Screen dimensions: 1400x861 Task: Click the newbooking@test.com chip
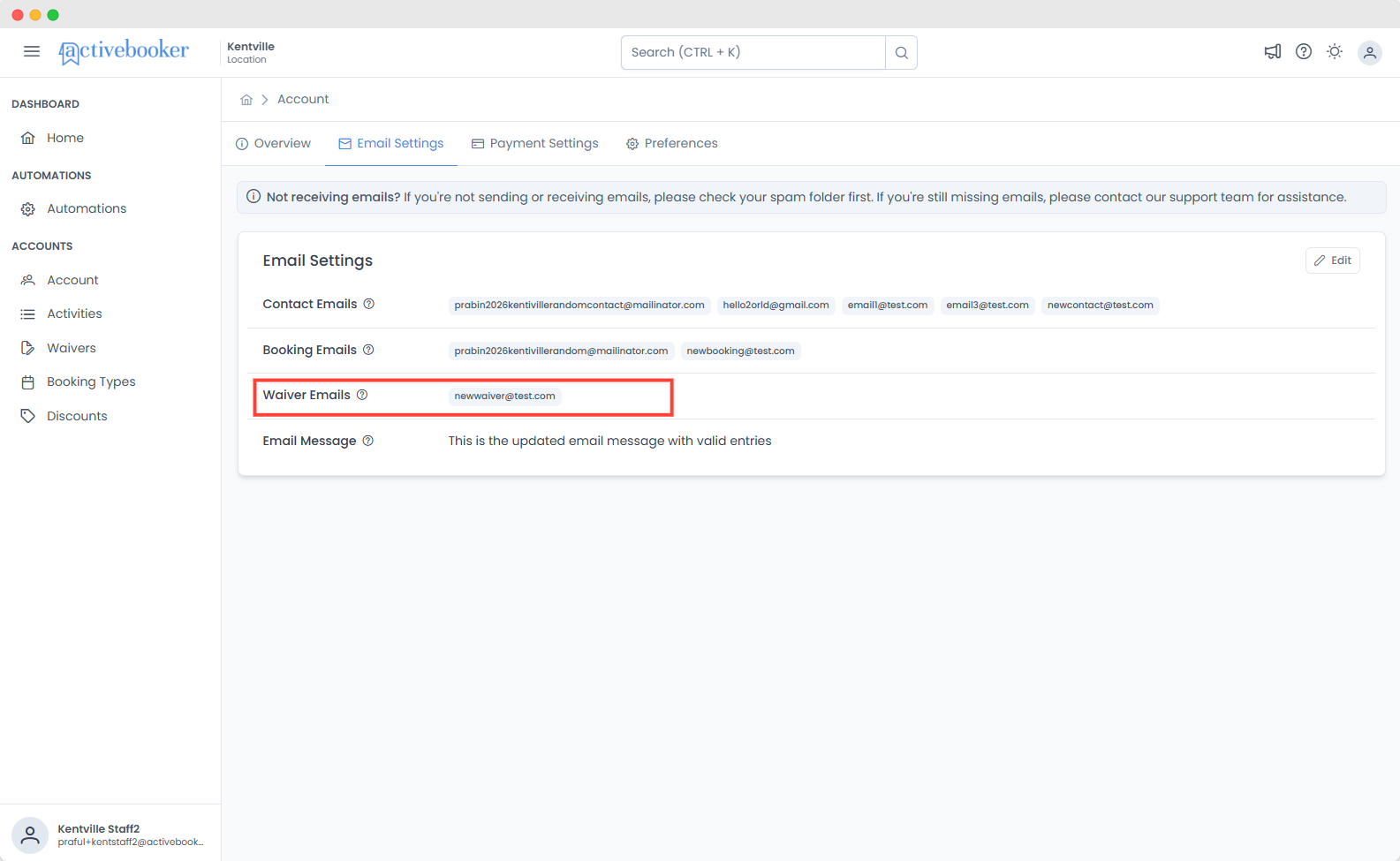click(740, 351)
